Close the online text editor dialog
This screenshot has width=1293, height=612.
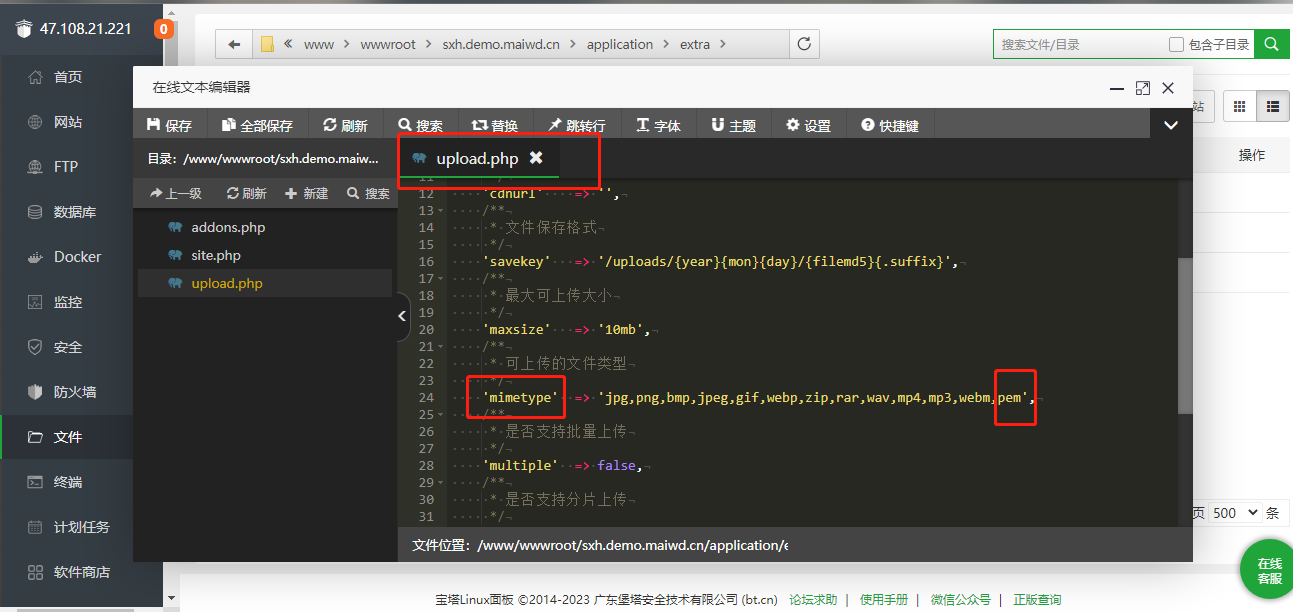click(x=1168, y=88)
